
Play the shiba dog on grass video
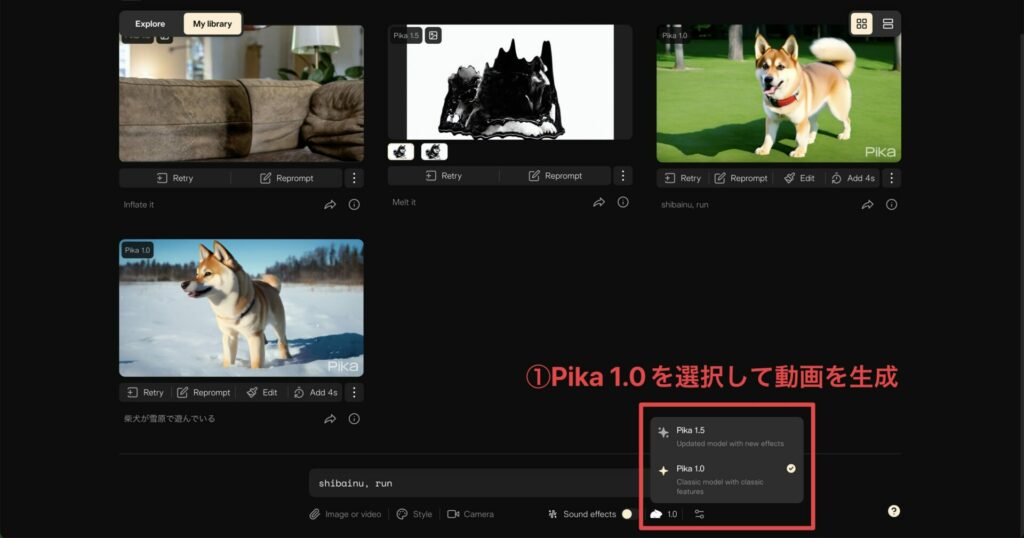click(778, 93)
